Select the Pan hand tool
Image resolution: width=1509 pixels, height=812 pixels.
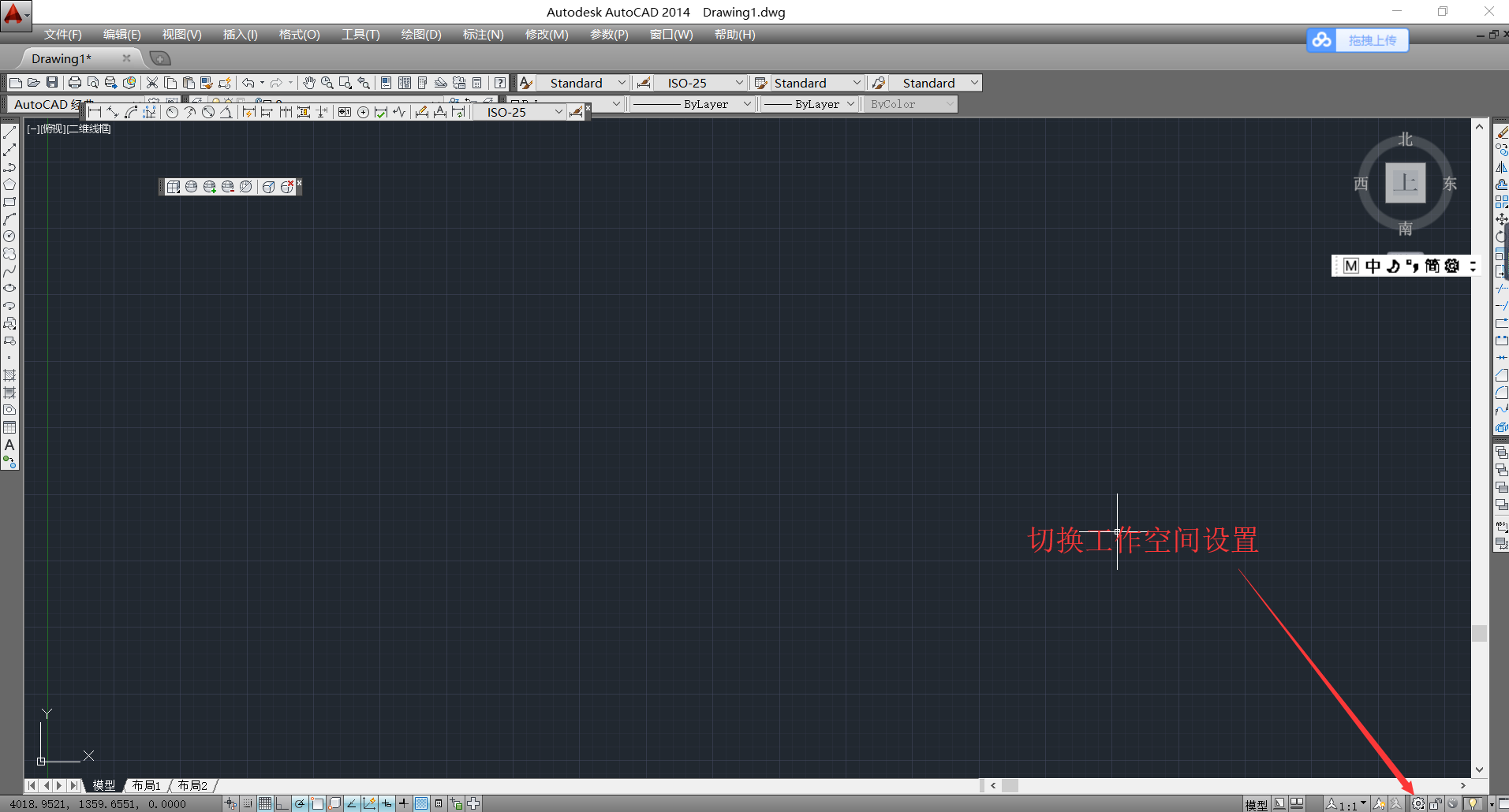[x=309, y=83]
